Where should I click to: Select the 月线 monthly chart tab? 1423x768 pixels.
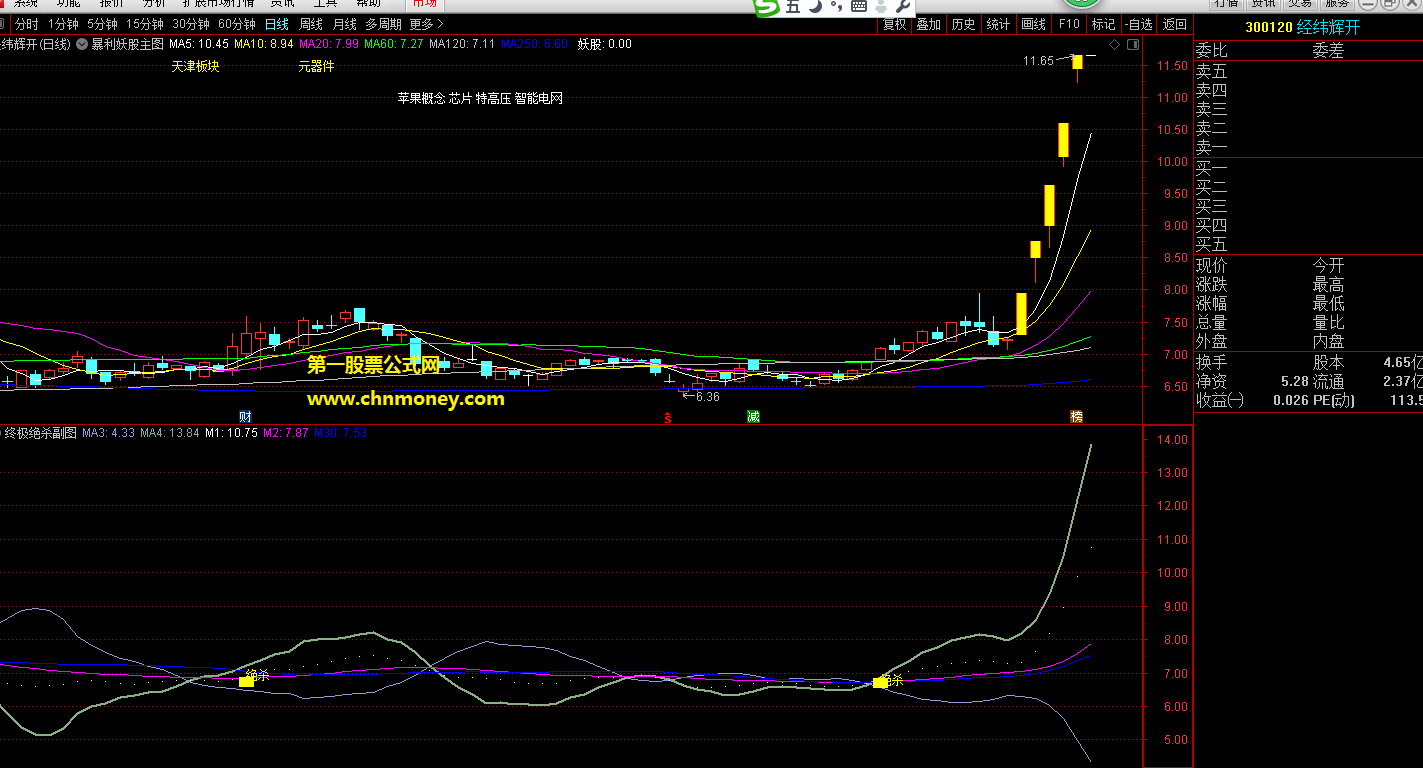pyautogui.click(x=344, y=24)
